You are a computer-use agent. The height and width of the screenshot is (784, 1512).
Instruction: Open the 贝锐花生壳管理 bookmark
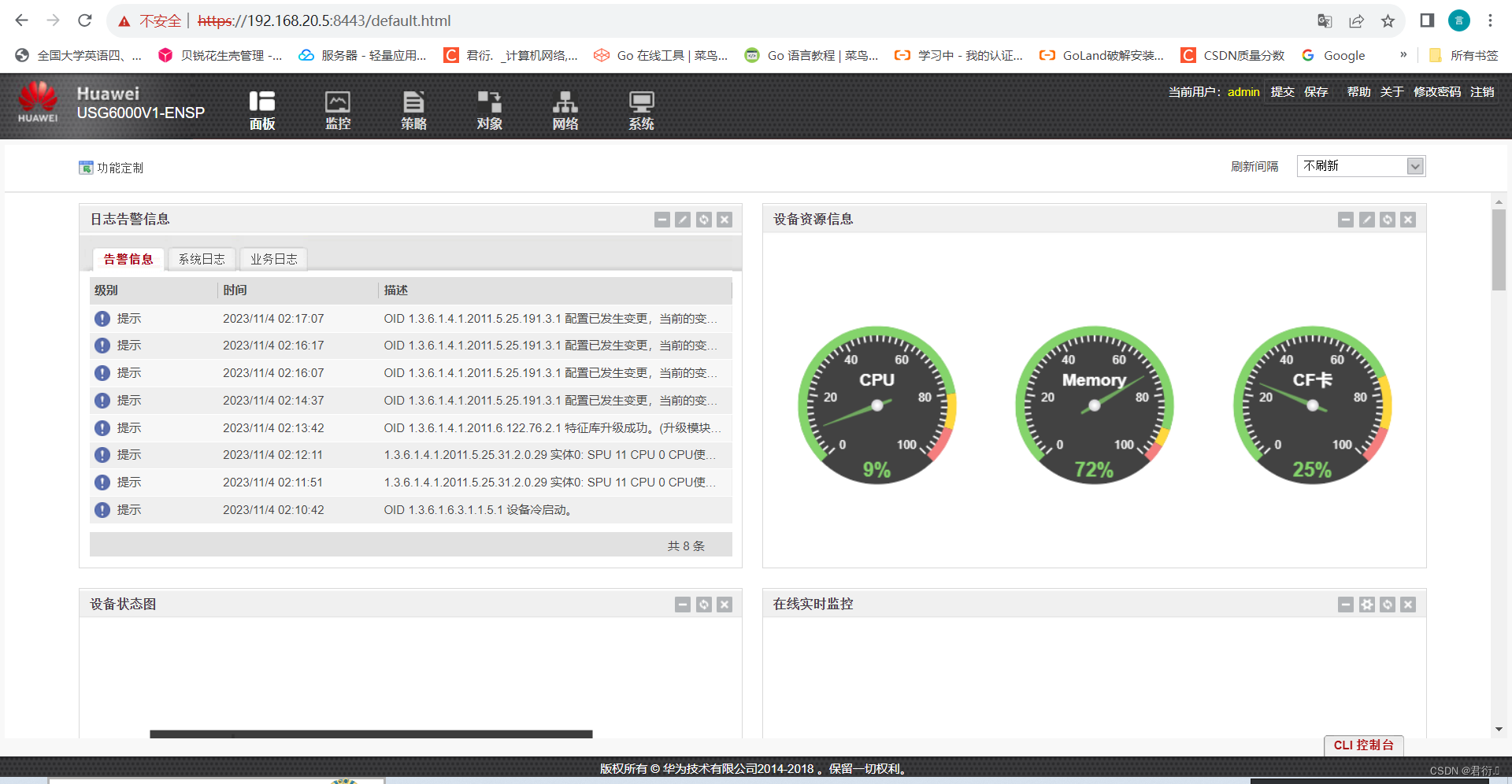220,55
